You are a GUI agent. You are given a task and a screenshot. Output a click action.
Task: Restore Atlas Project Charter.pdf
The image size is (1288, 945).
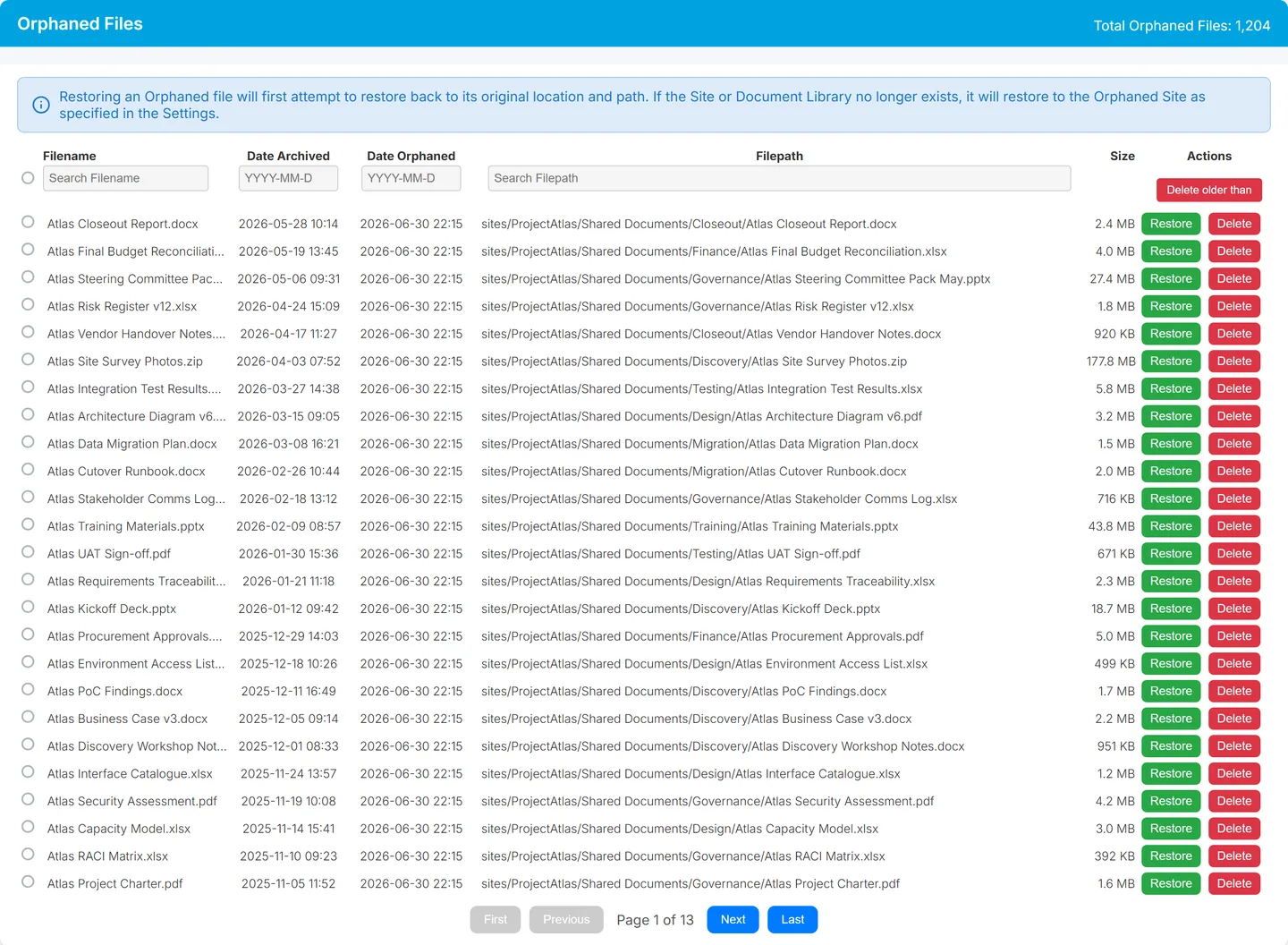click(x=1171, y=883)
